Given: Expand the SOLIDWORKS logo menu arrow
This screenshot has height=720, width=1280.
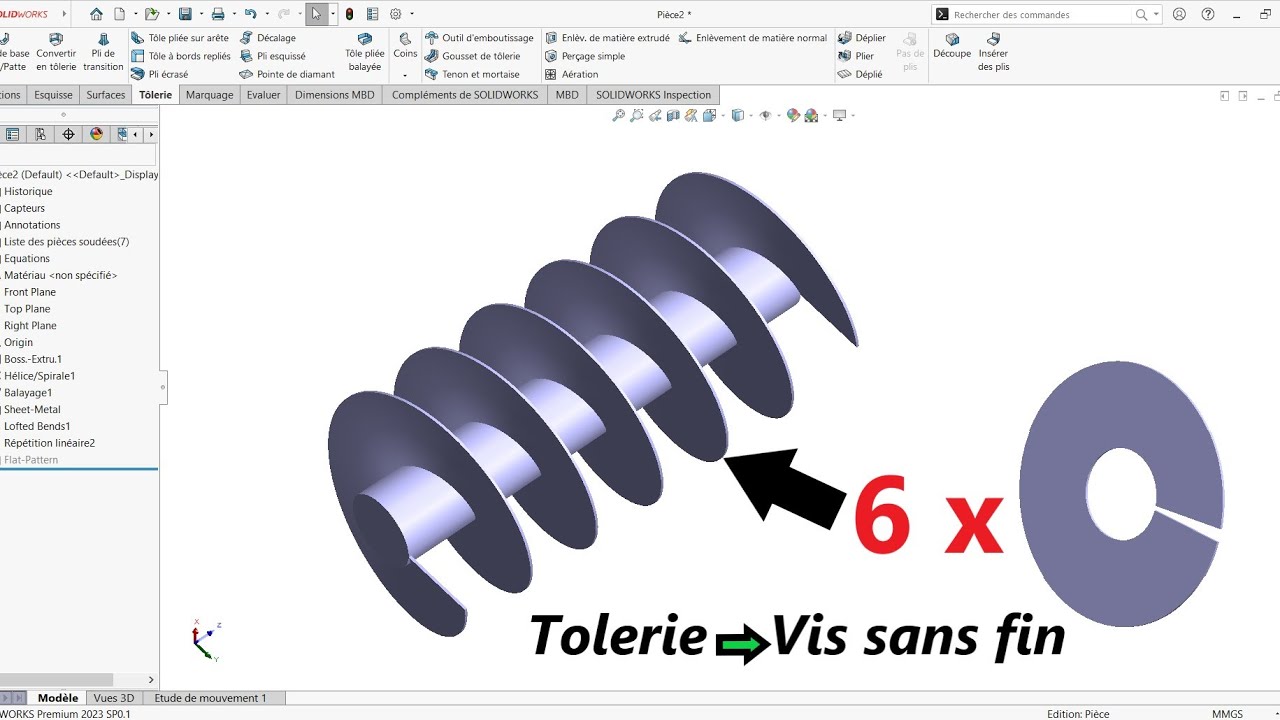Looking at the screenshot, I should click(x=64, y=14).
